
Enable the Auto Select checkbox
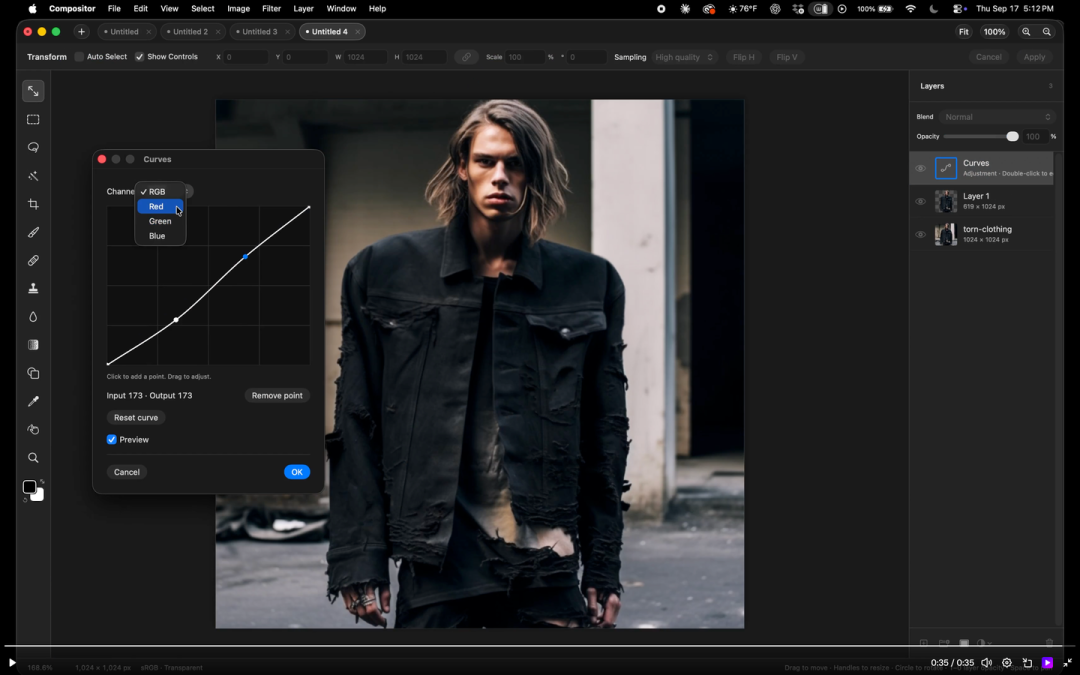pos(79,56)
